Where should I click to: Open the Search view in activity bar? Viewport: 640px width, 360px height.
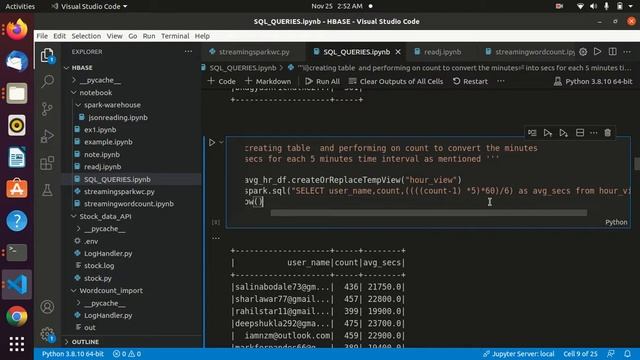(x=47, y=81)
